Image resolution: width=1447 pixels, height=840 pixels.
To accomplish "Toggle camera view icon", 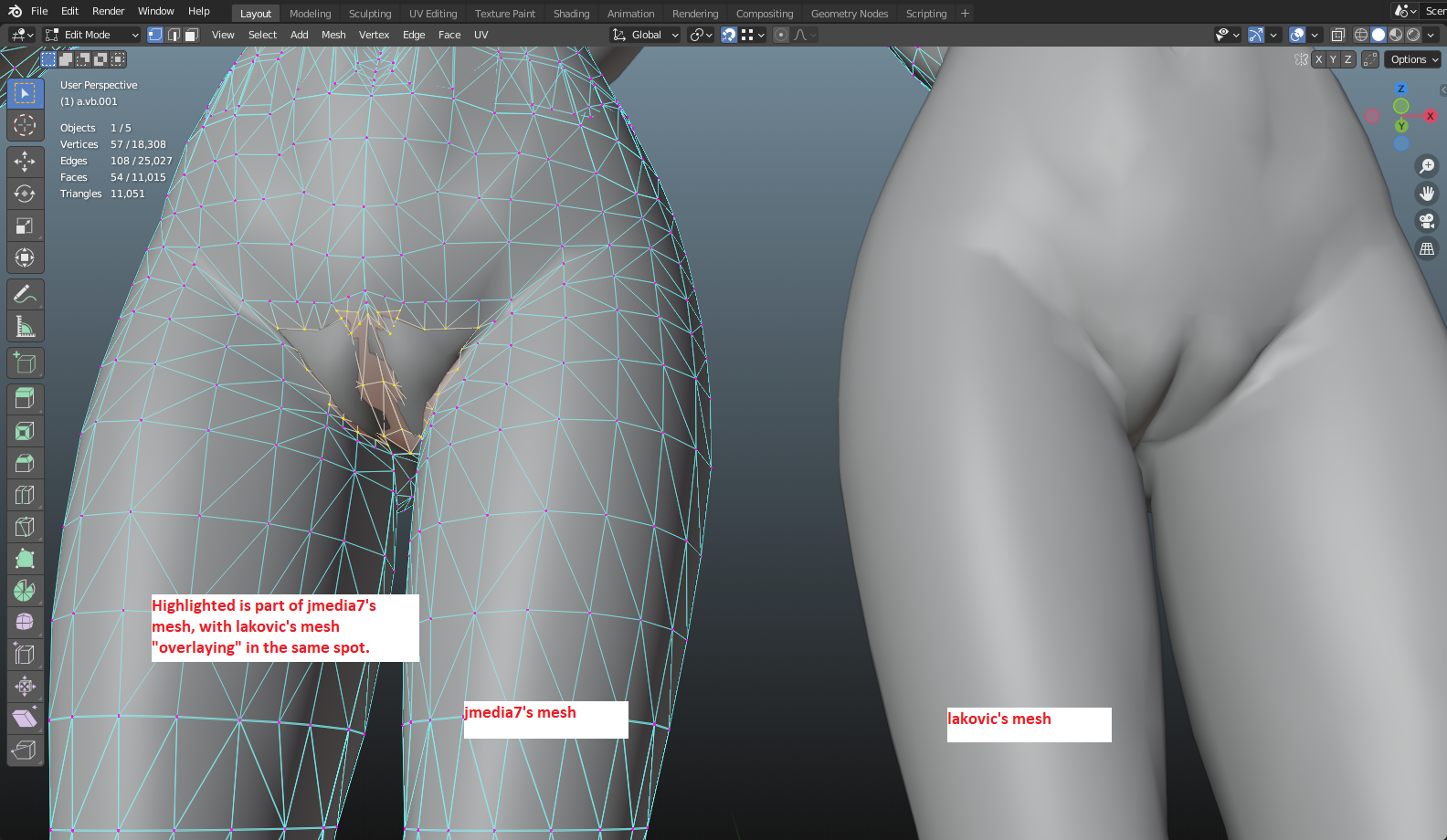I will click(x=1427, y=221).
